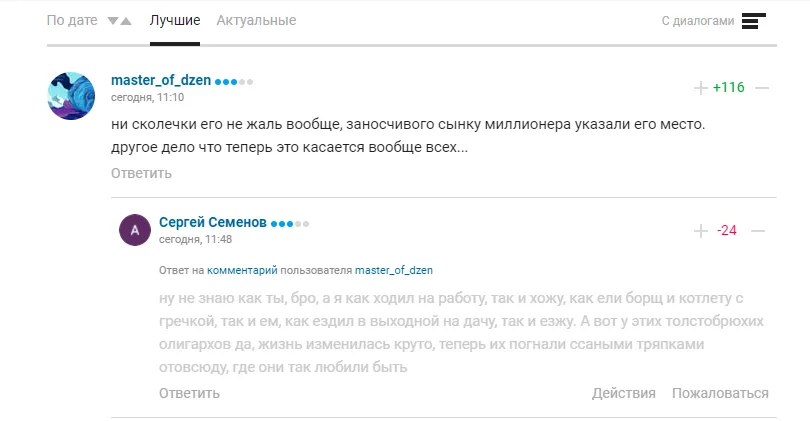Reply to master_of_dzen's comment via 'Ответить'

coord(141,173)
